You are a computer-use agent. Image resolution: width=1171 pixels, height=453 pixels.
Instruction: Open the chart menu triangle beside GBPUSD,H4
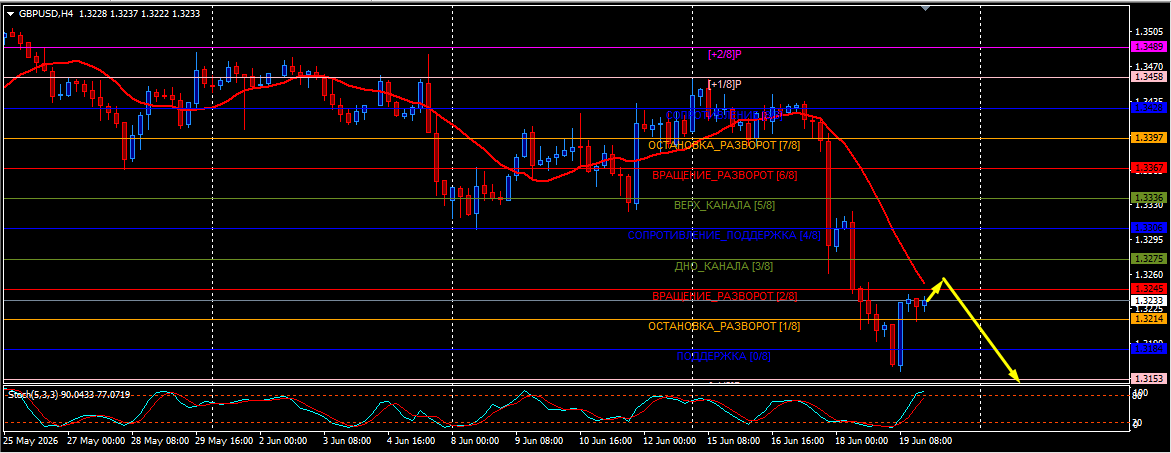click(10, 13)
